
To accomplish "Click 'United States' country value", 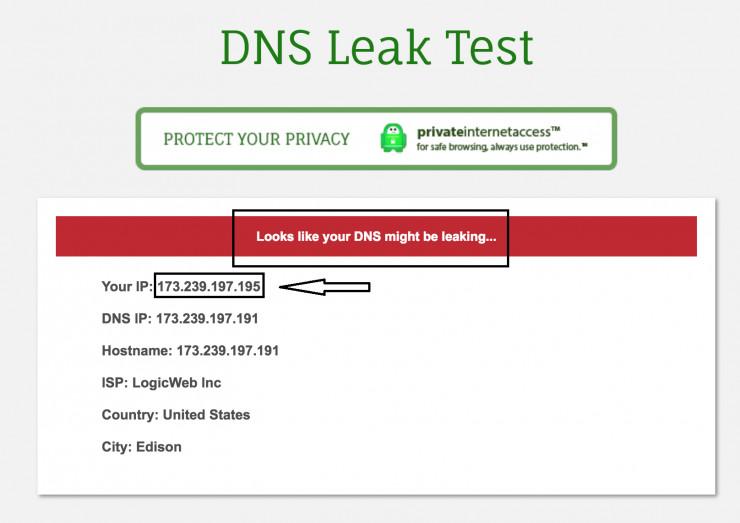I will tap(206, 415).
